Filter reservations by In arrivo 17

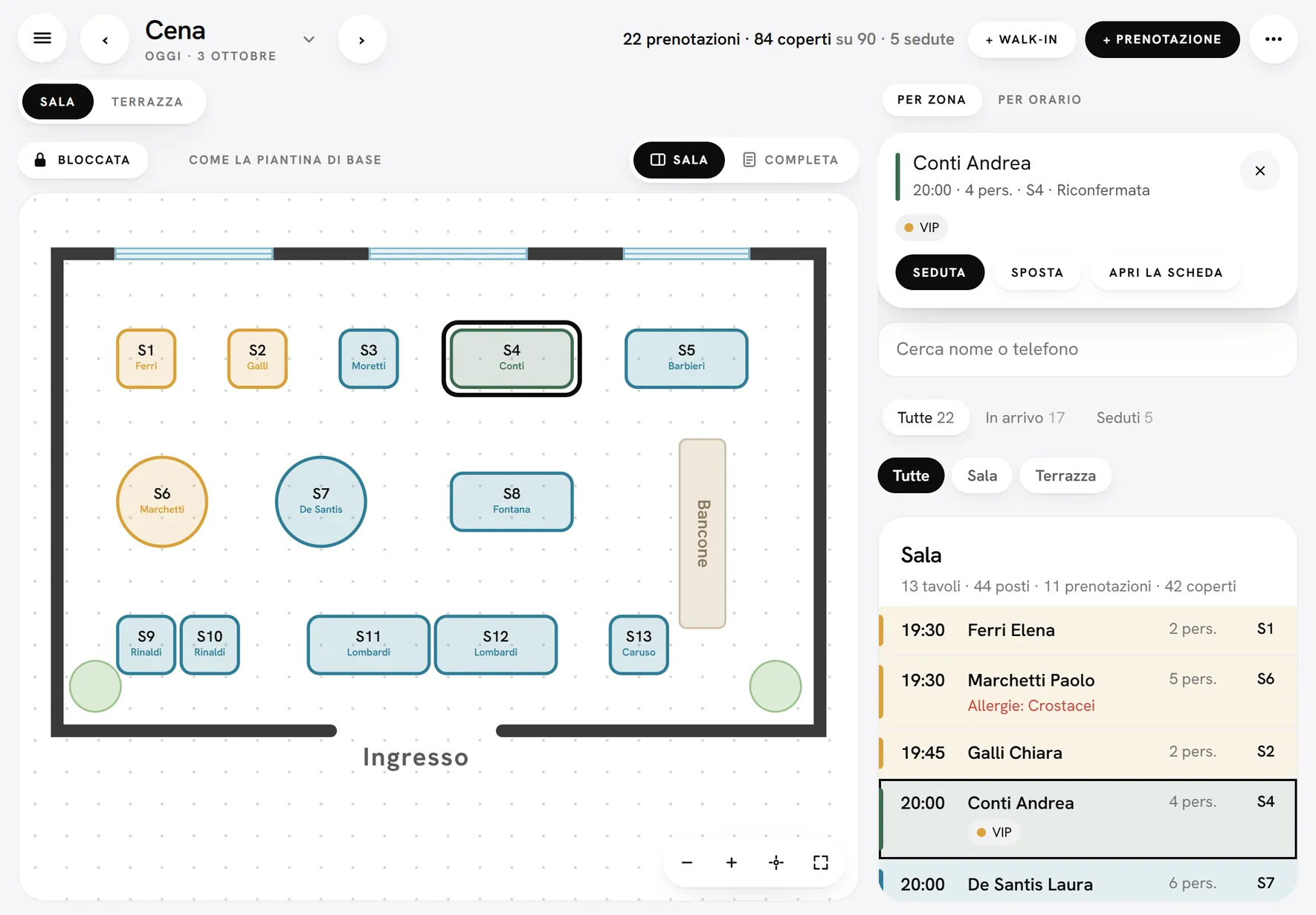coord(1025,417)
